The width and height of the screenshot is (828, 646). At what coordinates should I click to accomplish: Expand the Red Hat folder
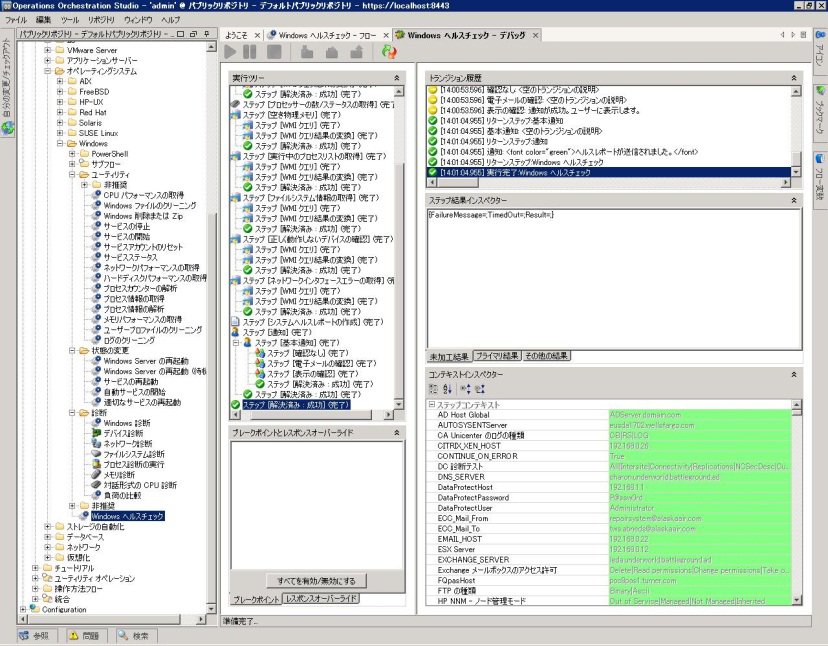pos(60,112)
